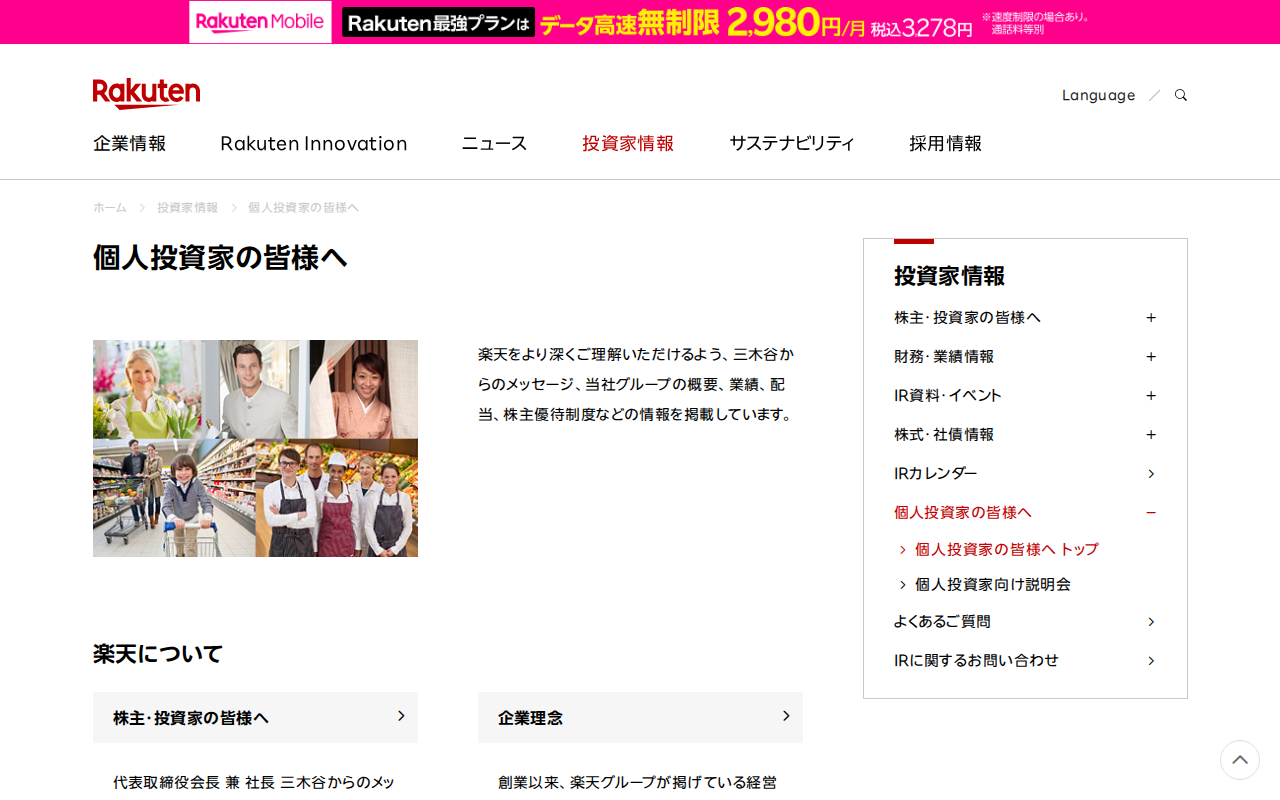The height and width of the screenshot is (800, 1280).
Task: Click 株主・投資家の皆様へ sidebar label text
Action: pos(967,317)
